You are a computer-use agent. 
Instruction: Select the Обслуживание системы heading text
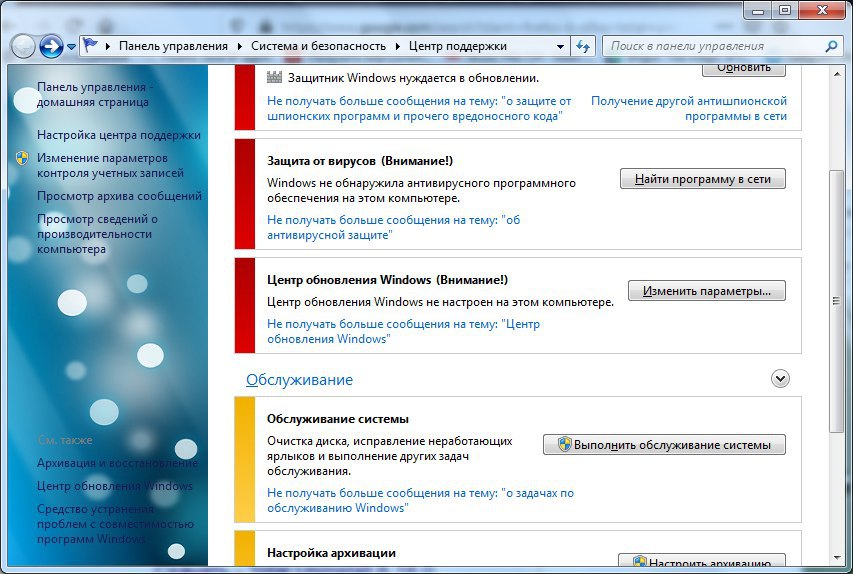(x=337, y=419)
